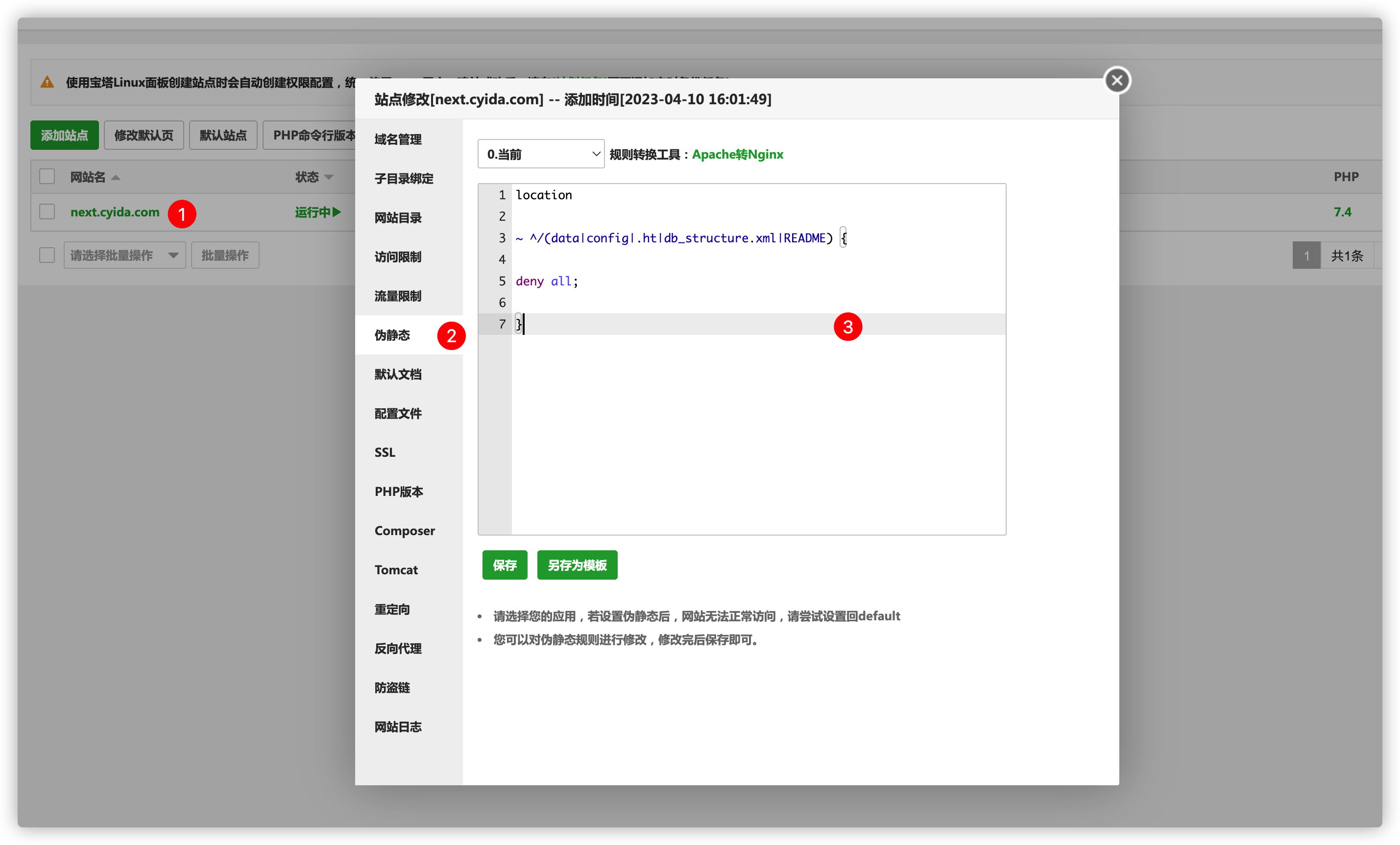Tick the next.cyida.com row checkbox
Image resolution: width=1400 pixels, height=845 pixels.
click(47, 212)
